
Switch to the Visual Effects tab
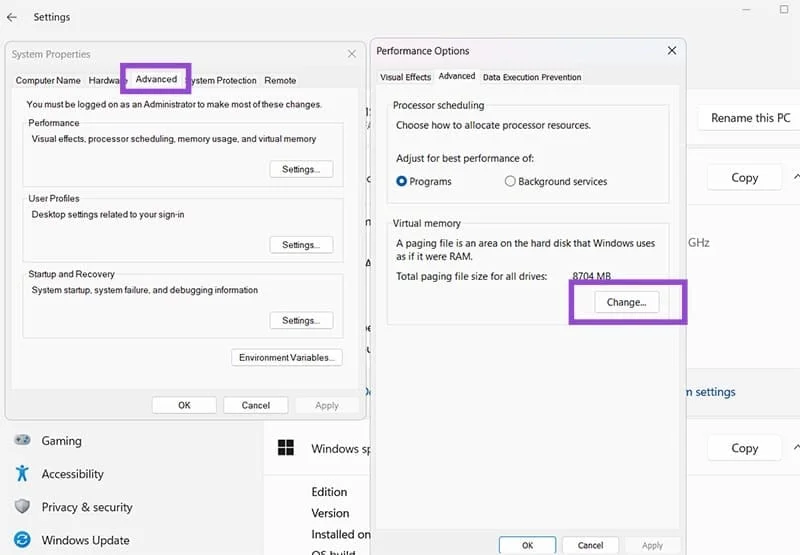click(405, 77)
